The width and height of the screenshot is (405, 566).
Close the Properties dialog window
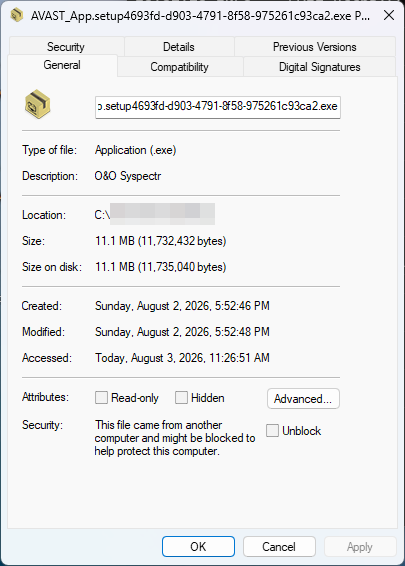coord(389,15)
